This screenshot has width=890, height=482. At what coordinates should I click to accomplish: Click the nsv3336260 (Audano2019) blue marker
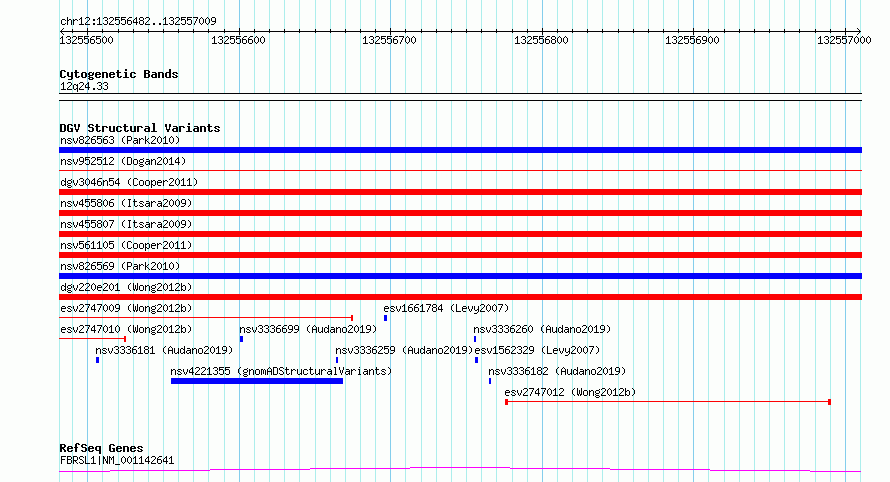pos(475,339)
